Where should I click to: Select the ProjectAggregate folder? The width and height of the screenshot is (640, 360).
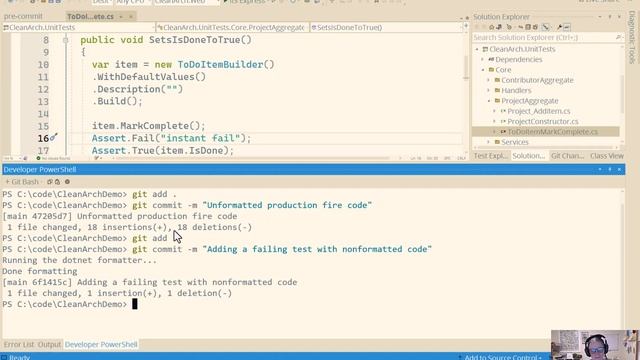tap(529, 101)
